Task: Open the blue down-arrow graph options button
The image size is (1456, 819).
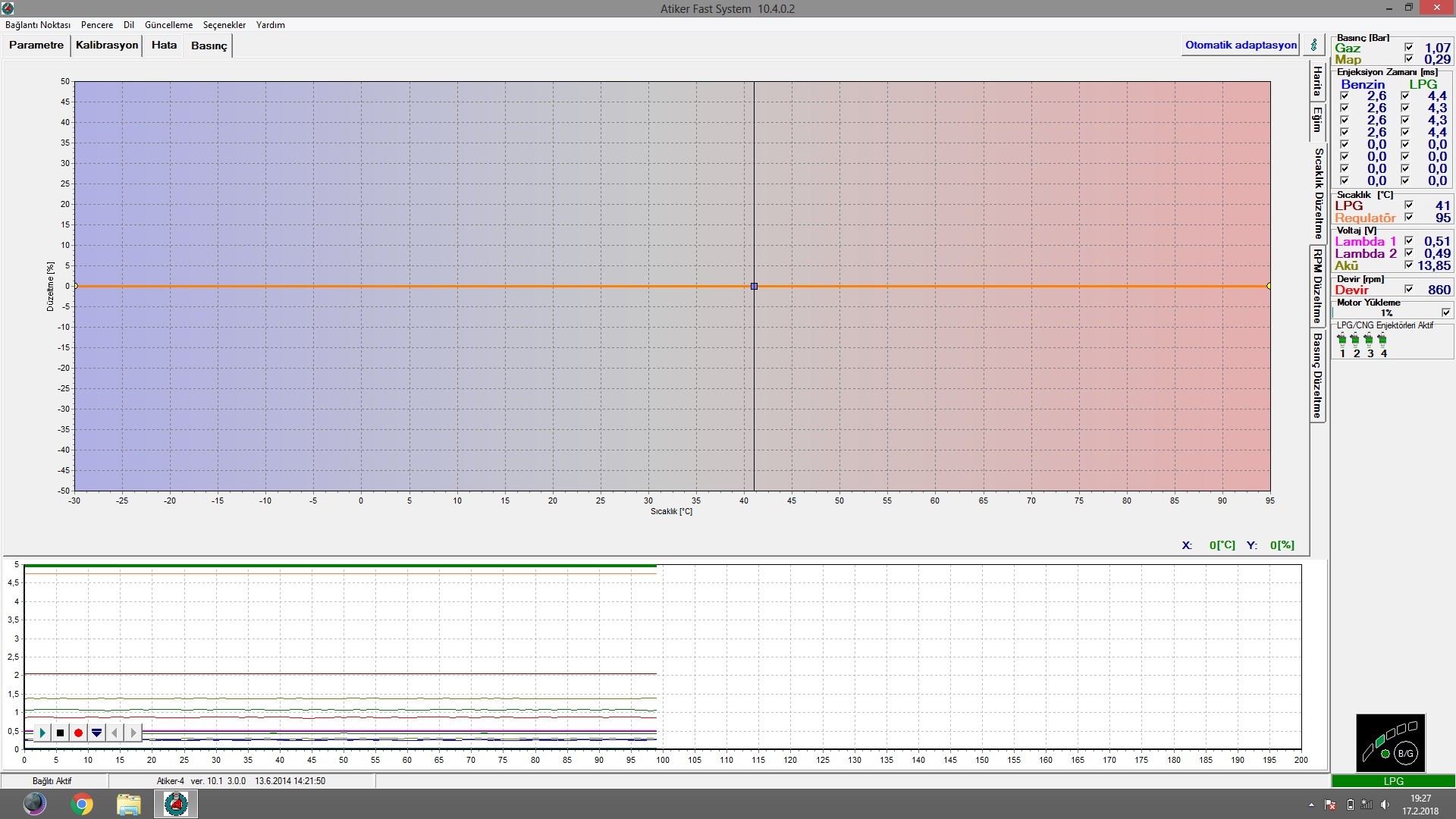Action: 96,733
